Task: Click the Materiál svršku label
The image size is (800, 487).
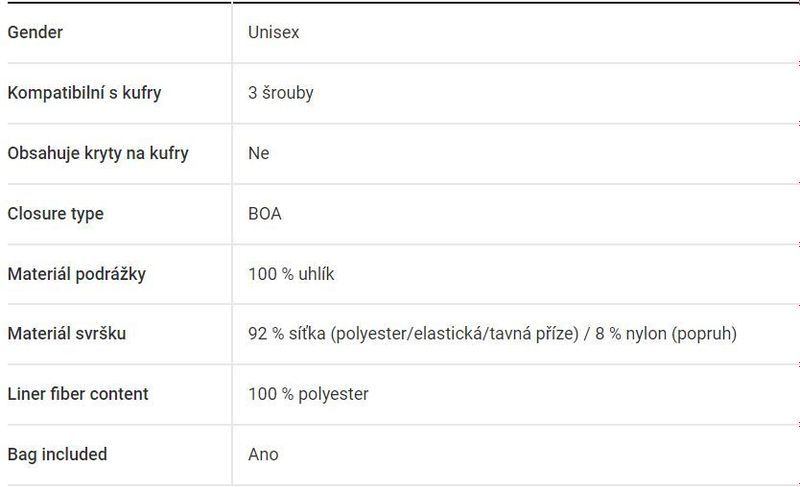Action: coord(67,334)
